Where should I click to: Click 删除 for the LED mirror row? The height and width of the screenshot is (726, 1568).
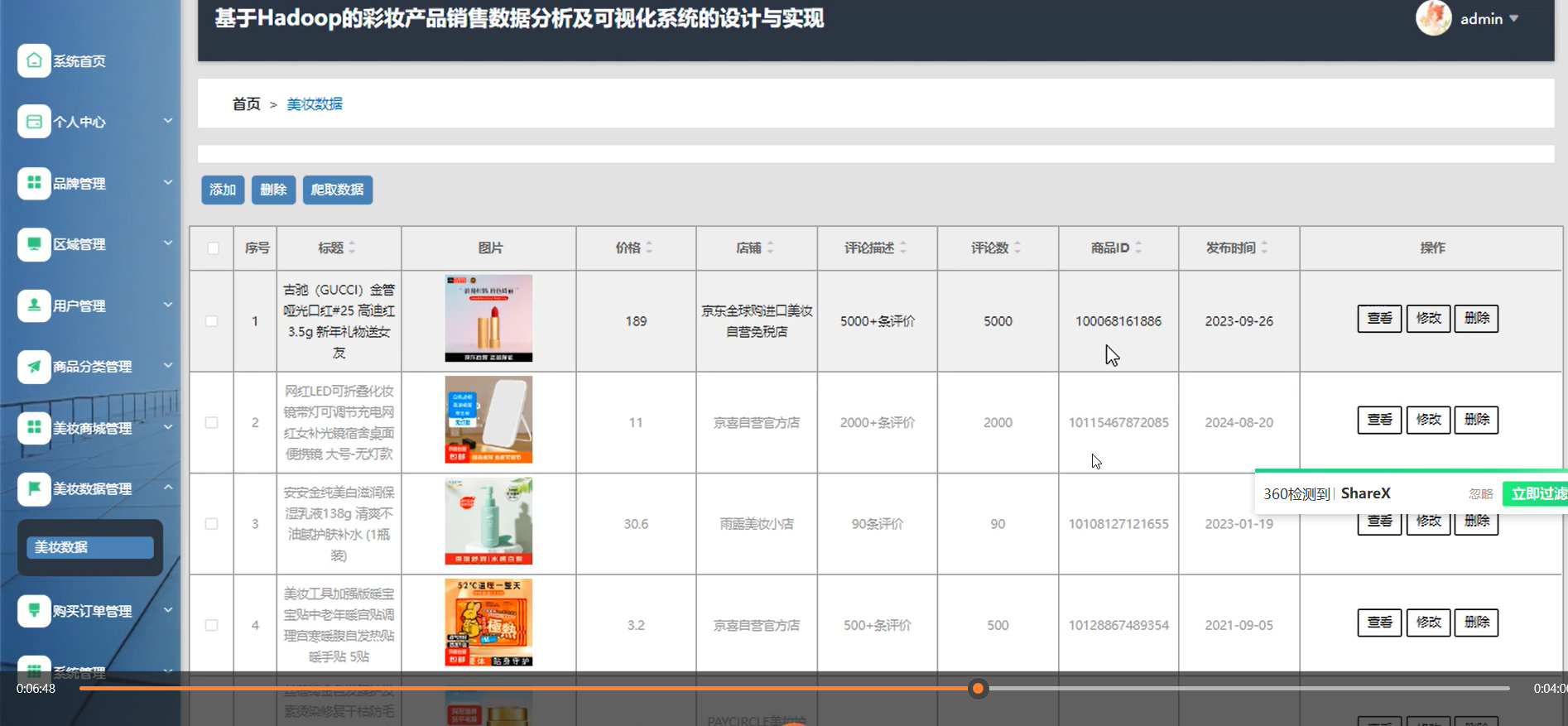[x=1477, y=420]
